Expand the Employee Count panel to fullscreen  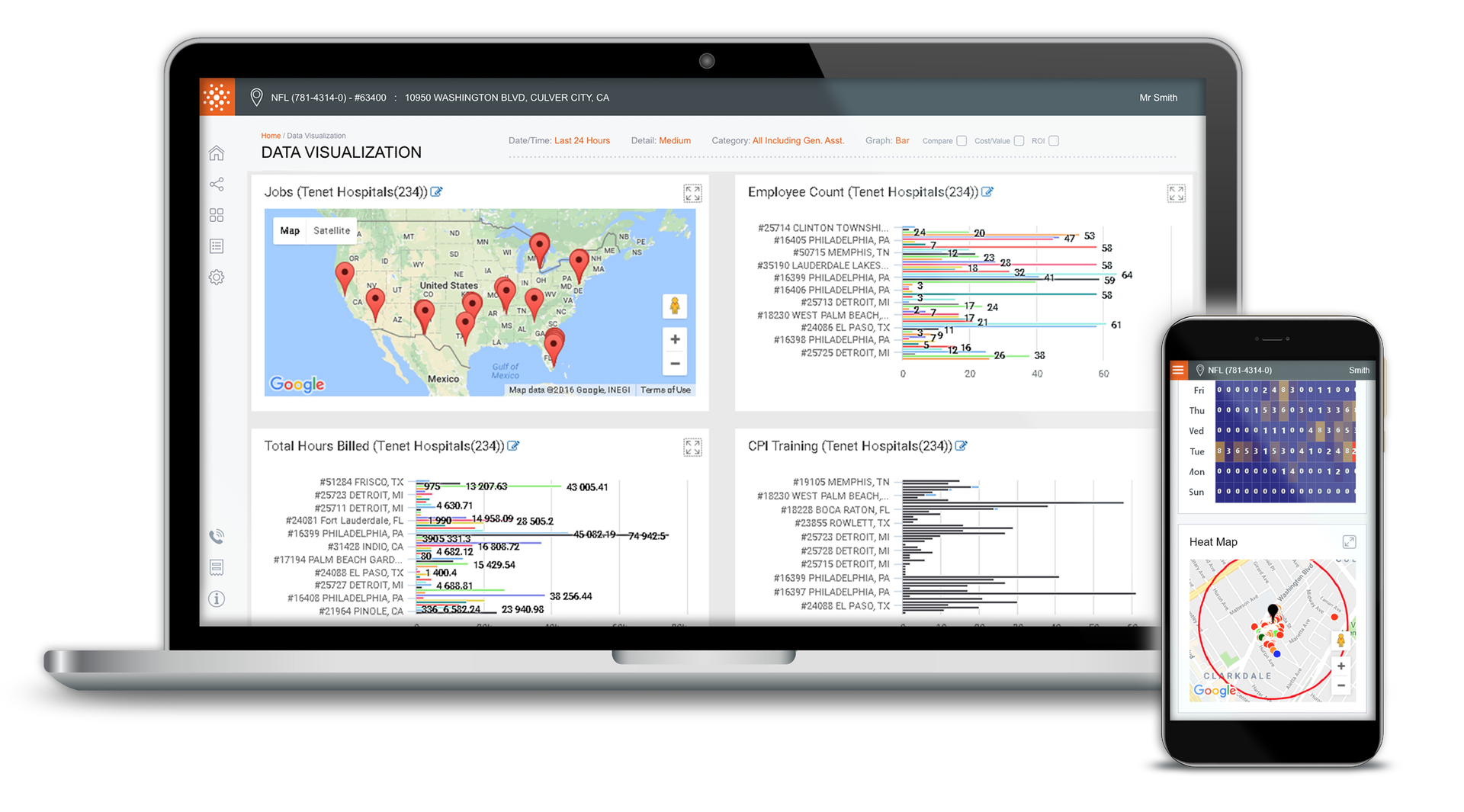[x=1176, y=194]
